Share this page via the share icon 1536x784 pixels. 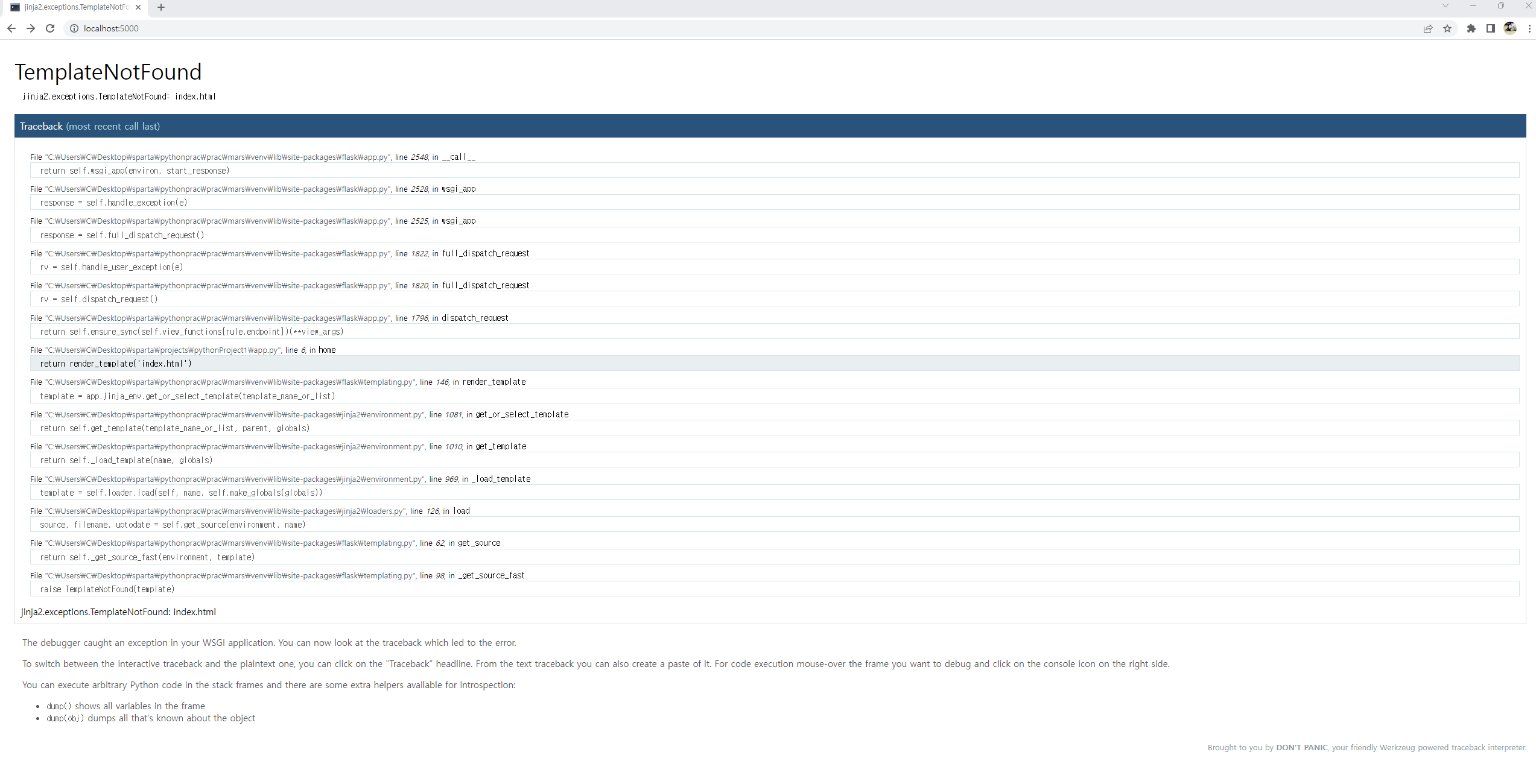[x=1428, y=28]
